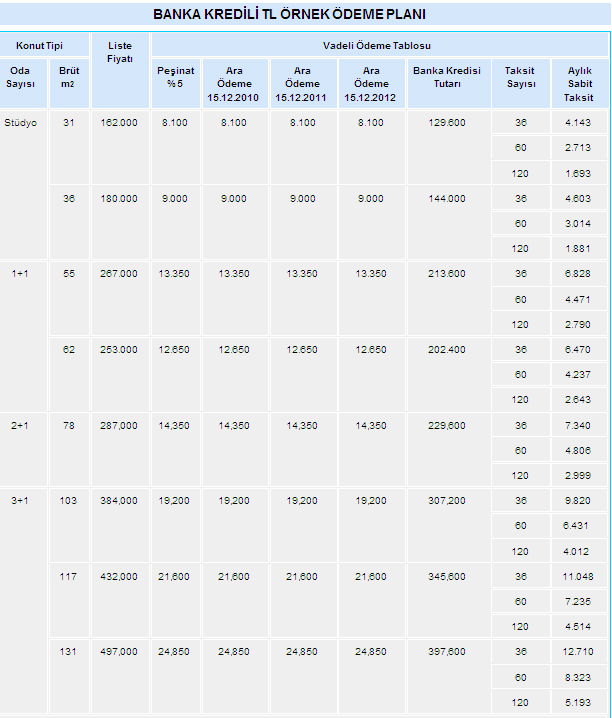The image size is (612, 718).
Task: Click the Oda Sayısı column header
Action: tap(20, 77)
